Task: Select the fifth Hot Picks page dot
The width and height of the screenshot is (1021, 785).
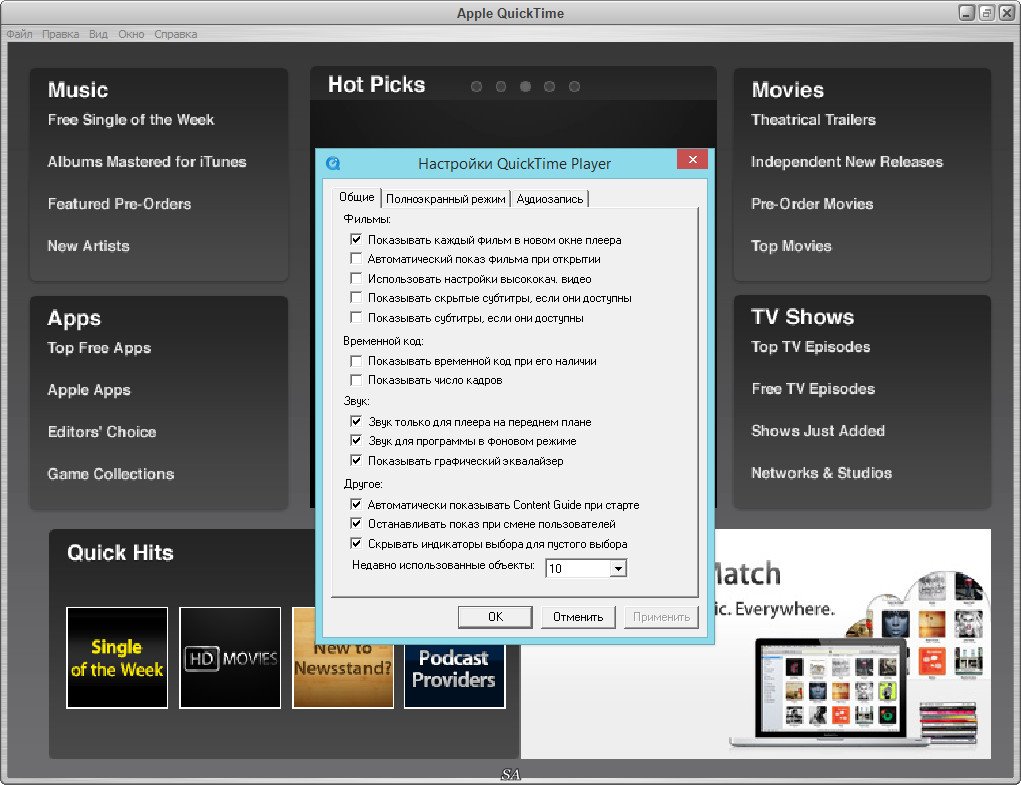Action: (x=574, y=87)
